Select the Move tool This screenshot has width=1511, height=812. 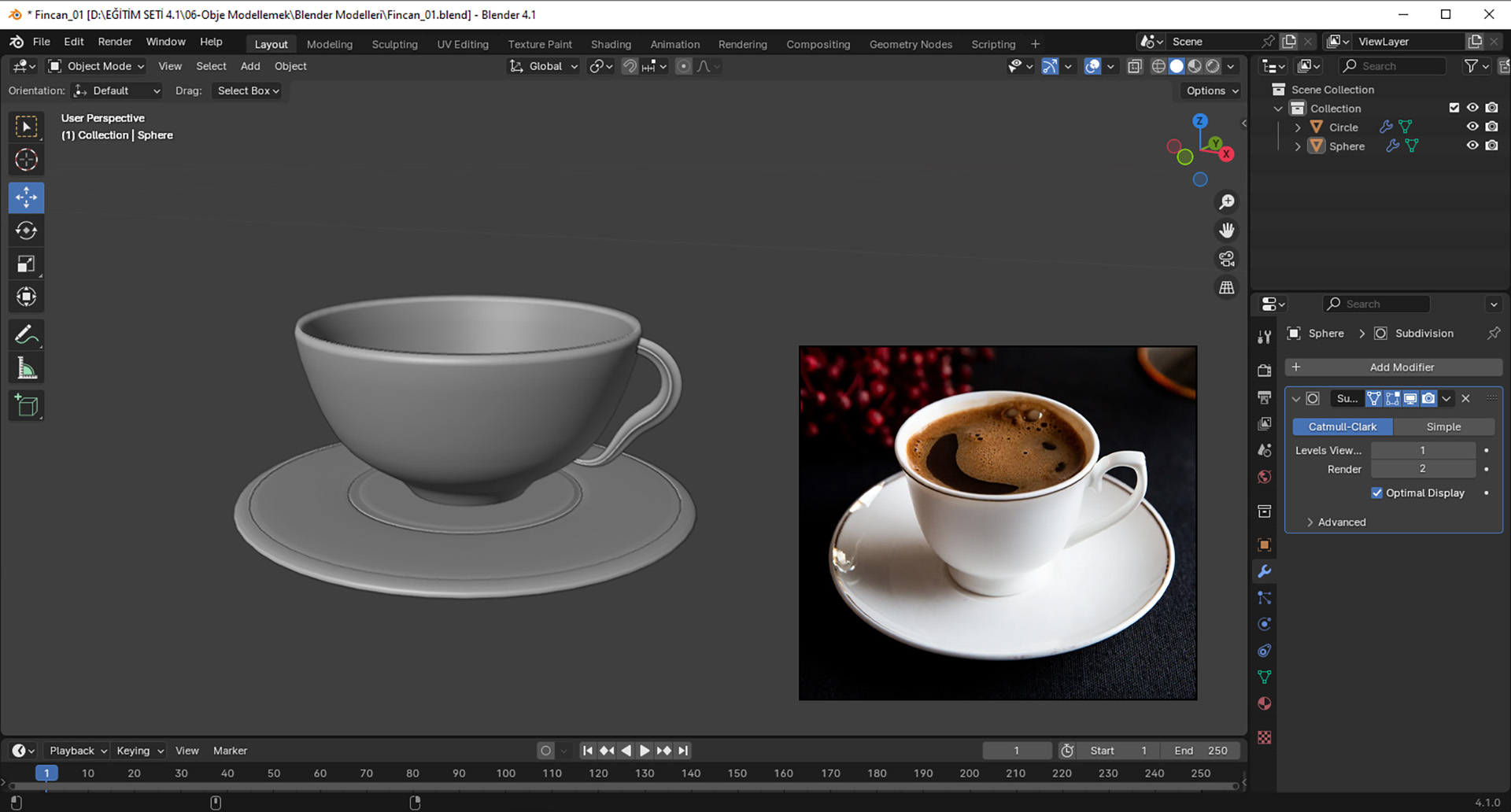(26, 197)
